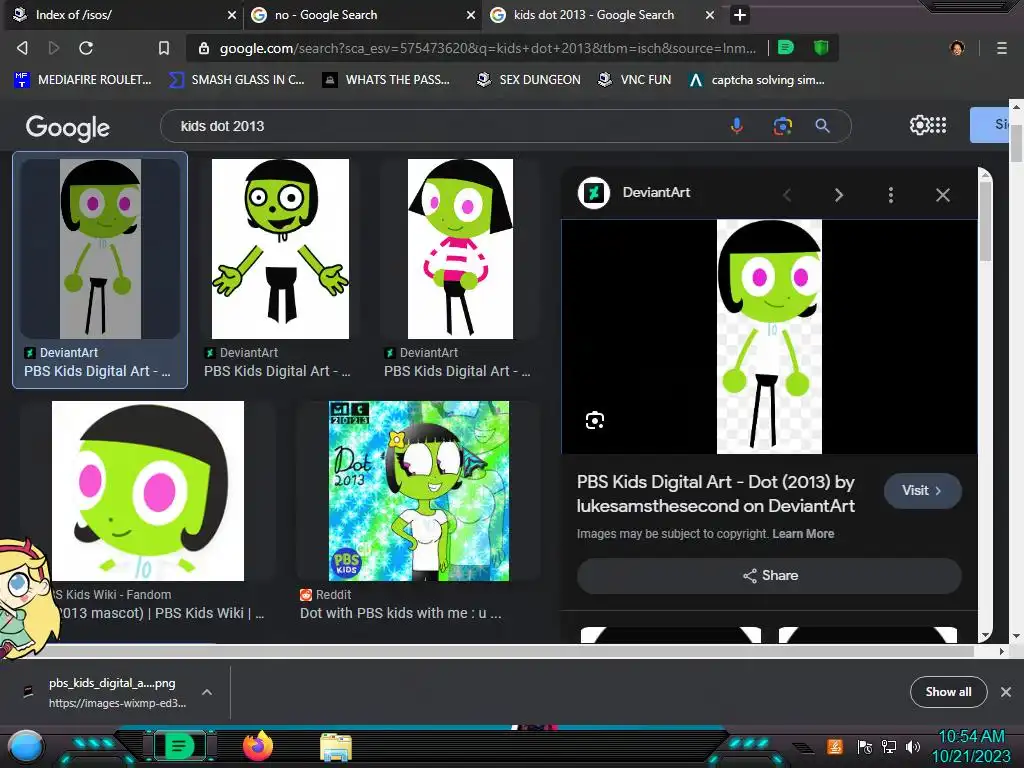
Task: Search inside image with Lens overlay icon
Action: [x=594, y=420]
